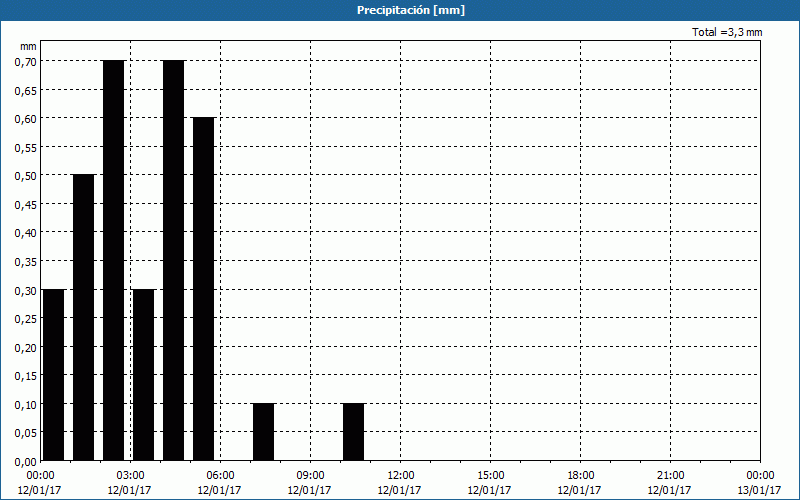
Task: Click the 06:00 time axis label
Action: (x=220, y=476)
